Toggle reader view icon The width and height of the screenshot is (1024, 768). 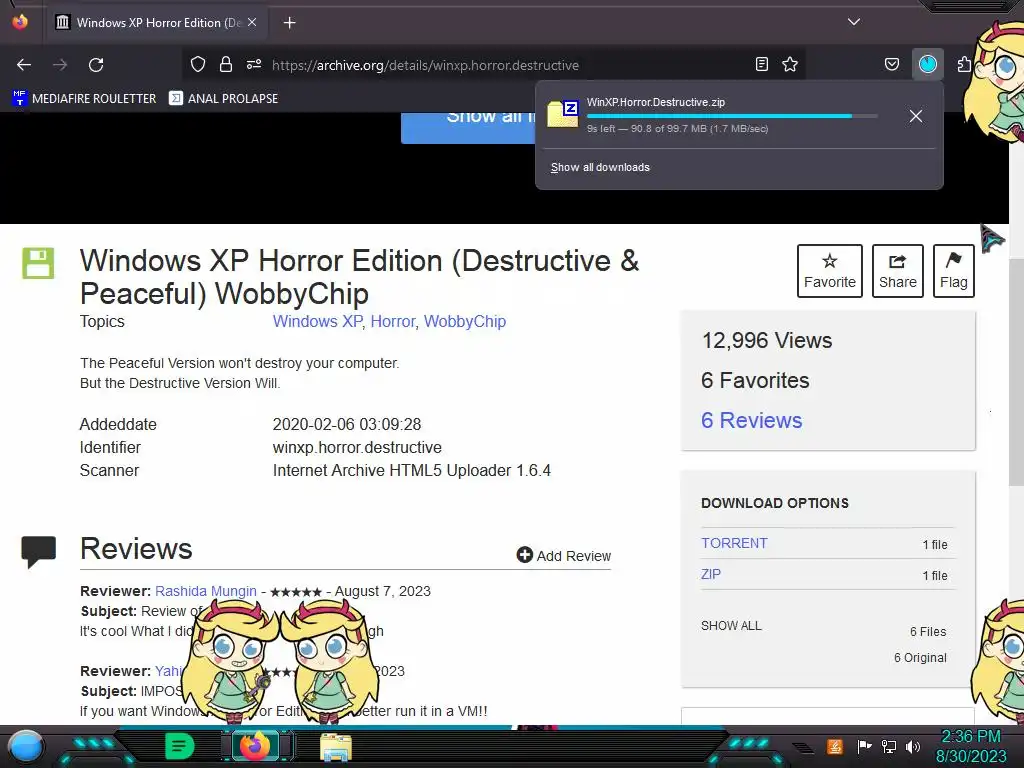761,64
